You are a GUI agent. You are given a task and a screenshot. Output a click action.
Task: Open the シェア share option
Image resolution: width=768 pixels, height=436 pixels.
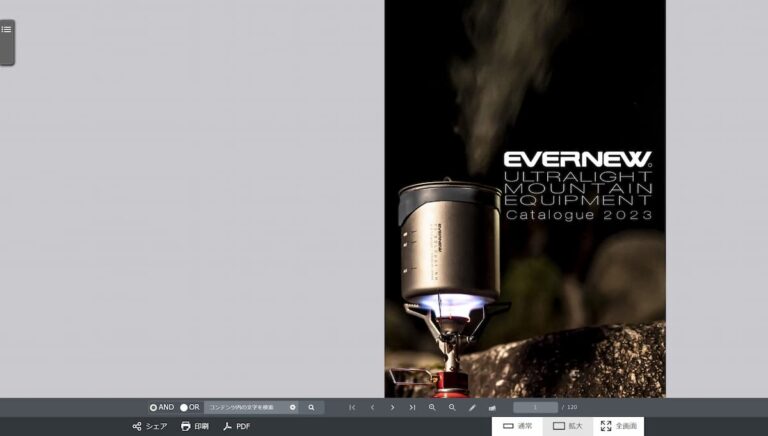pos(150,426)
